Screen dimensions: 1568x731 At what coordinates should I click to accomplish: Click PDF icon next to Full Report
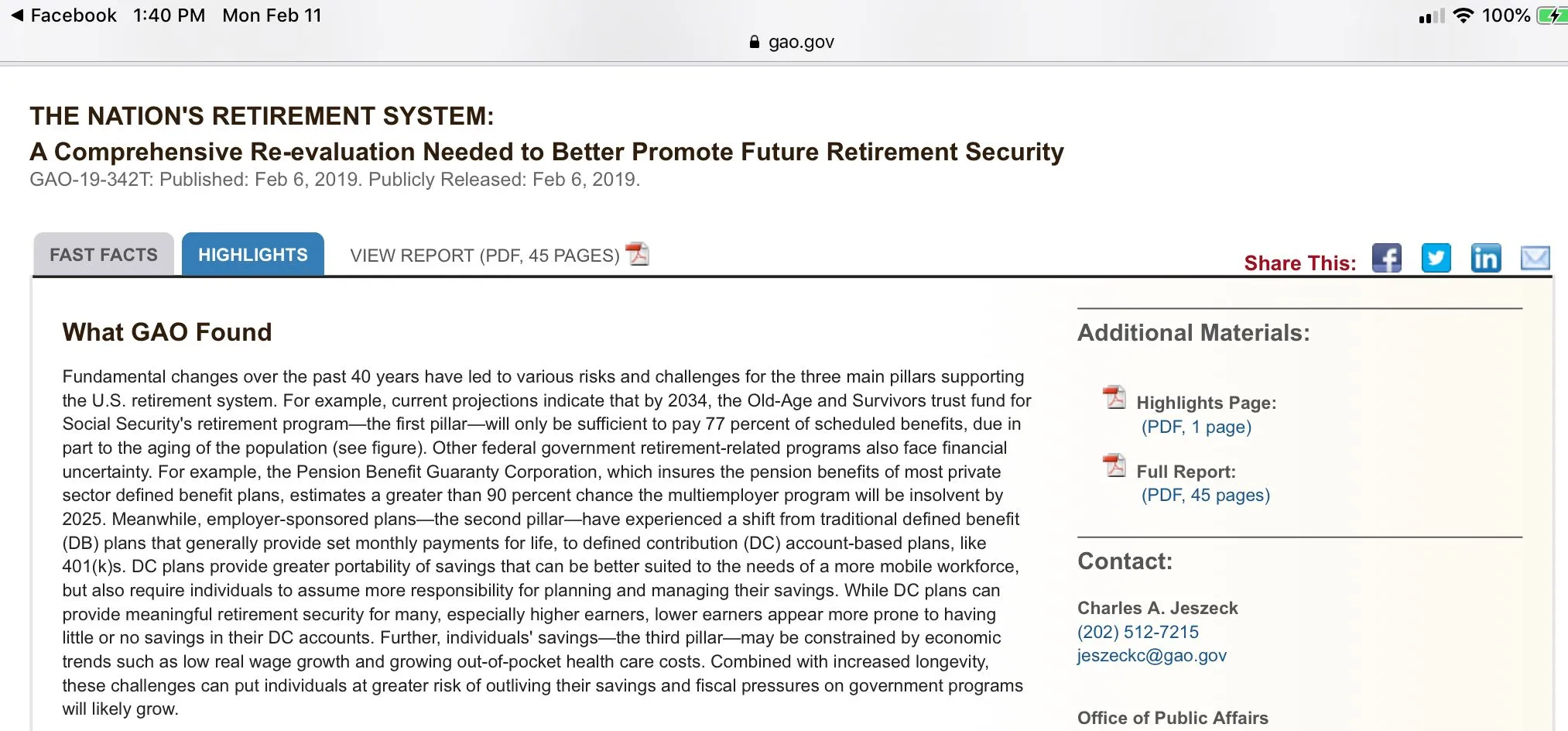click(1114, 465)
